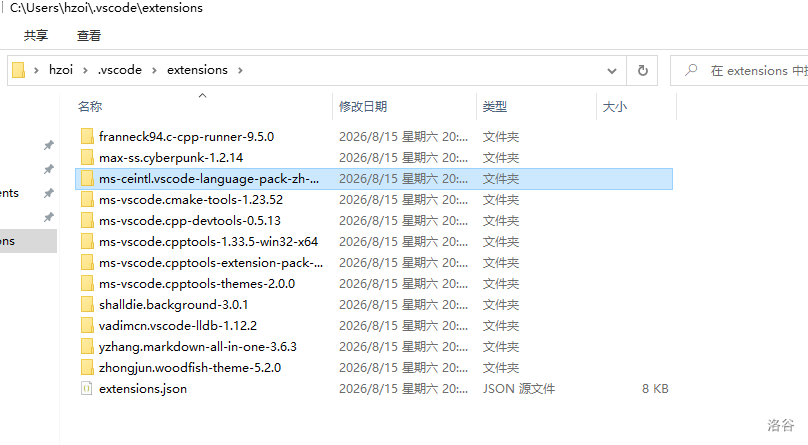Click the vadimcn.vscode-lldb-1.12.2 folder icon
This screenshot has height=445, width=808.
click(x=87, y=326)
